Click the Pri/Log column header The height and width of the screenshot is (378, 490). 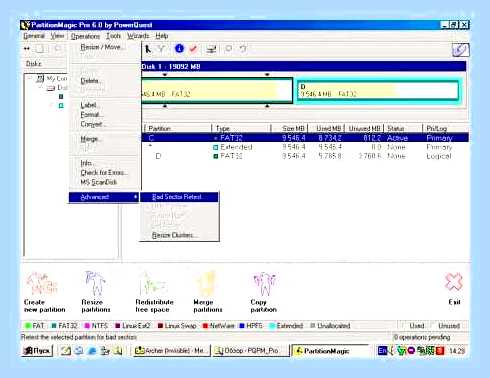click(x=446, y=128)
